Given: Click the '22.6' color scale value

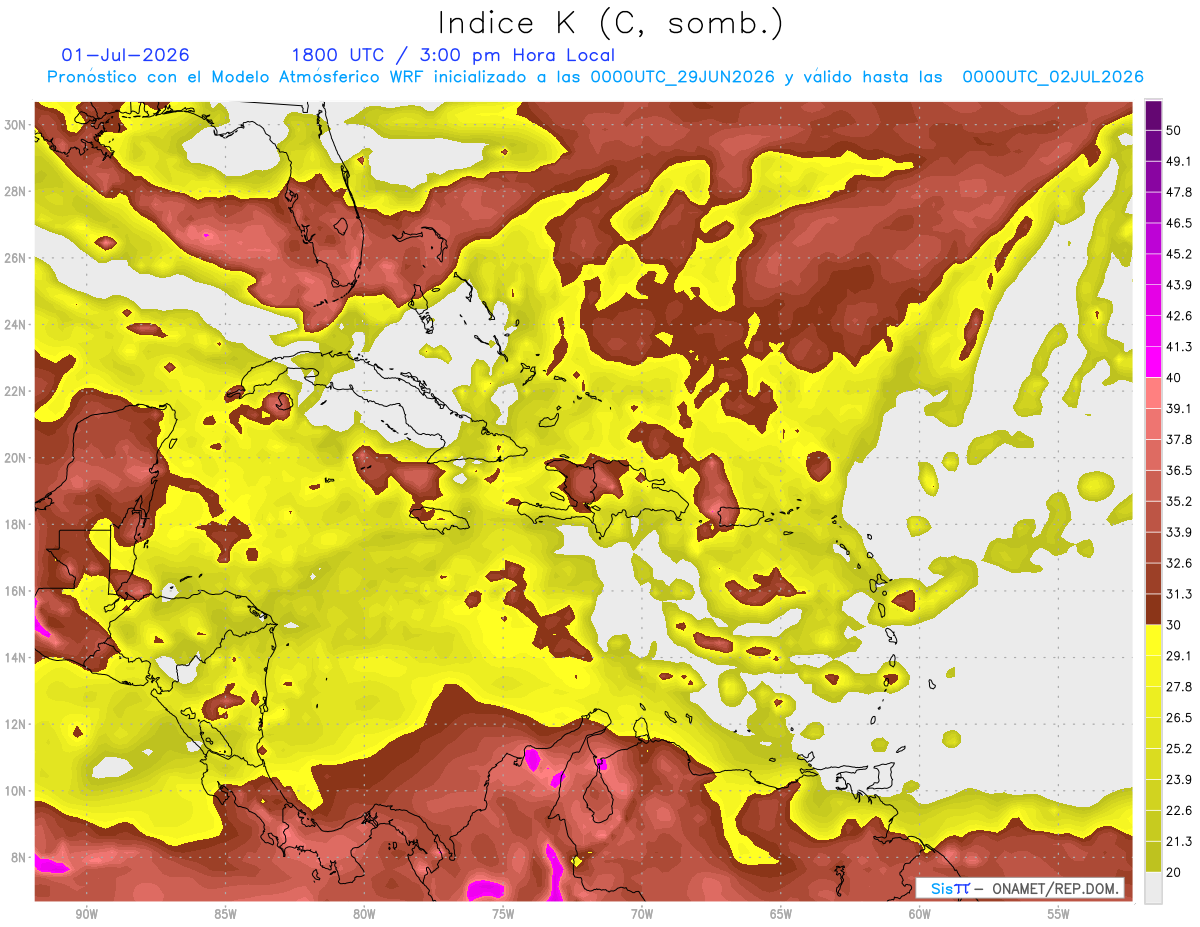Looking at the screenshot, I should (x=1178, y=811).
